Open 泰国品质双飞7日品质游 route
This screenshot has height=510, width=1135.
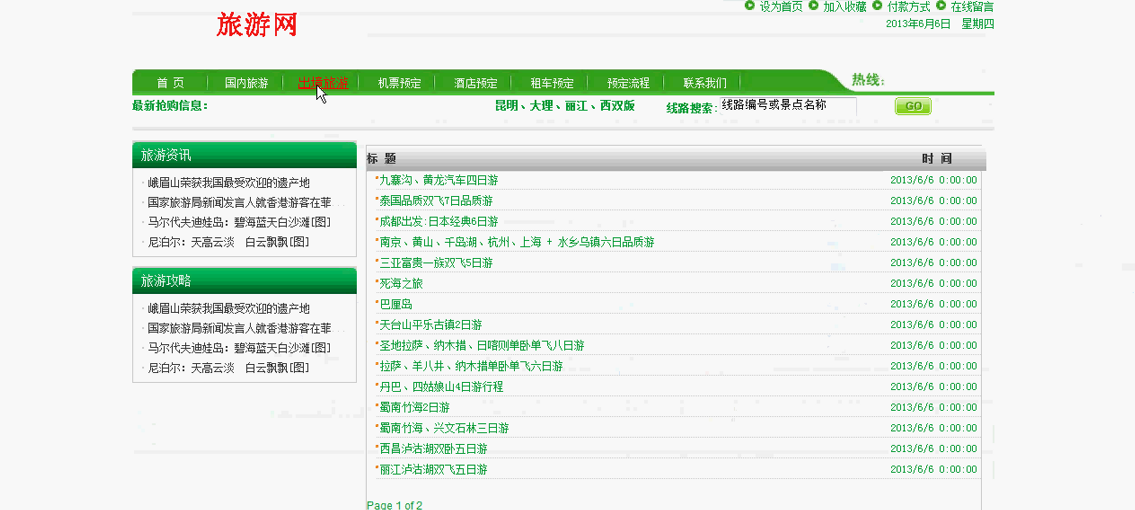tap(436, 200)
